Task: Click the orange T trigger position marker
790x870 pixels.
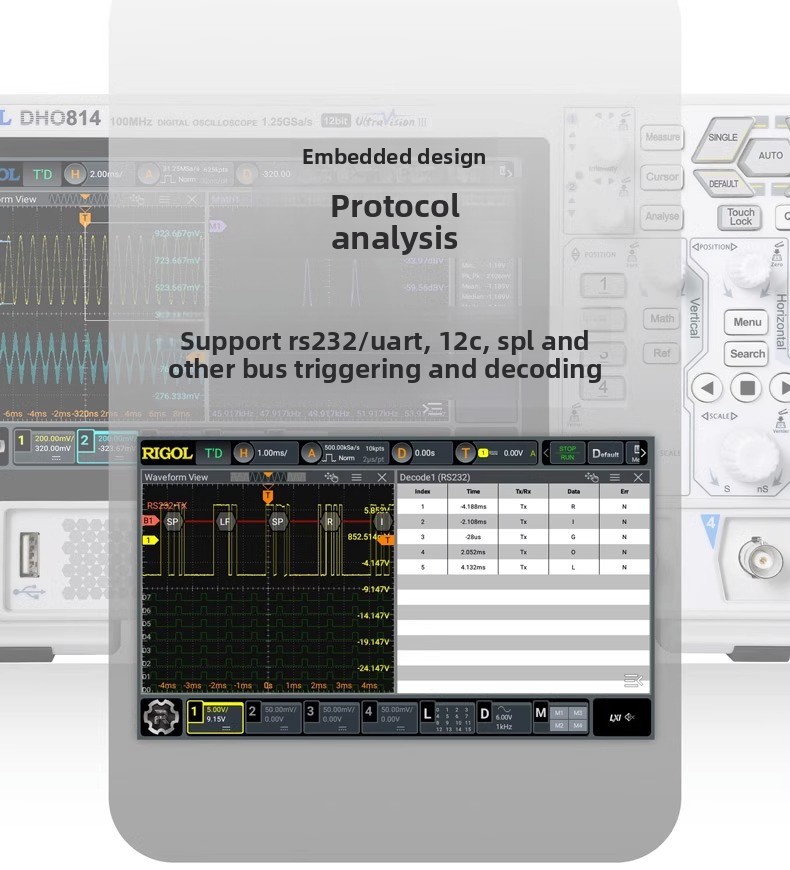Action: tap(267, 495)
